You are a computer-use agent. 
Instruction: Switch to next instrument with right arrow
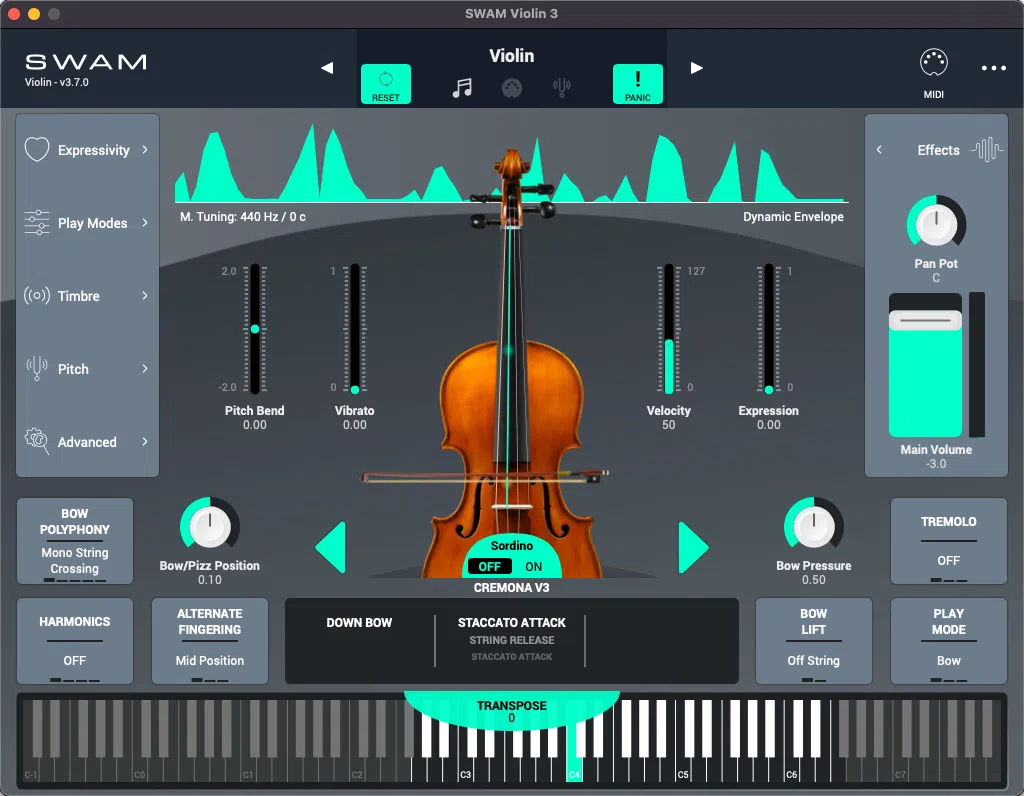(697, 68)
